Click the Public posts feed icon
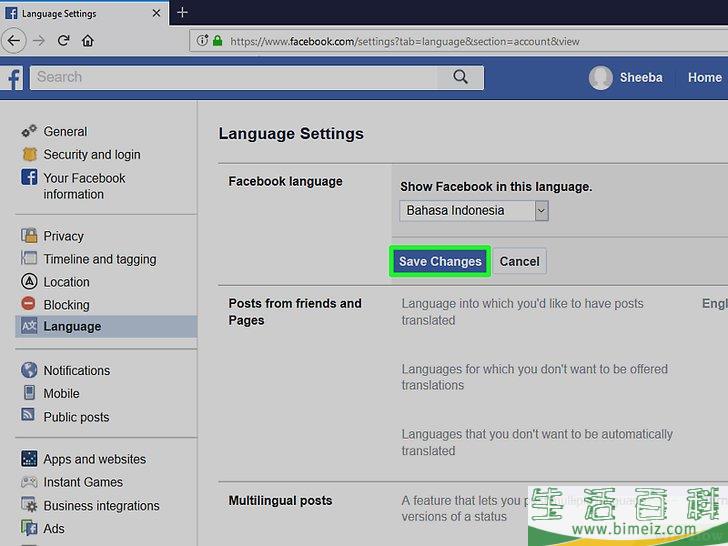 tap(28, 414)
